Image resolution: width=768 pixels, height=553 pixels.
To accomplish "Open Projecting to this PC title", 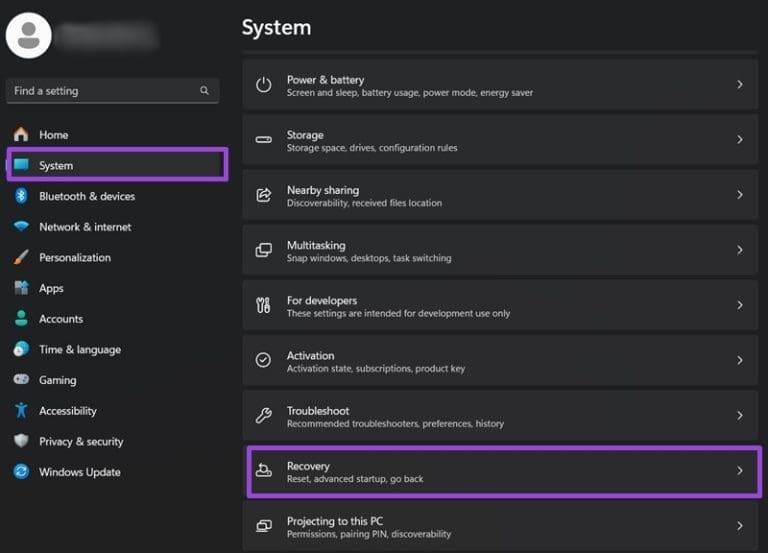I will click(335, 521).
